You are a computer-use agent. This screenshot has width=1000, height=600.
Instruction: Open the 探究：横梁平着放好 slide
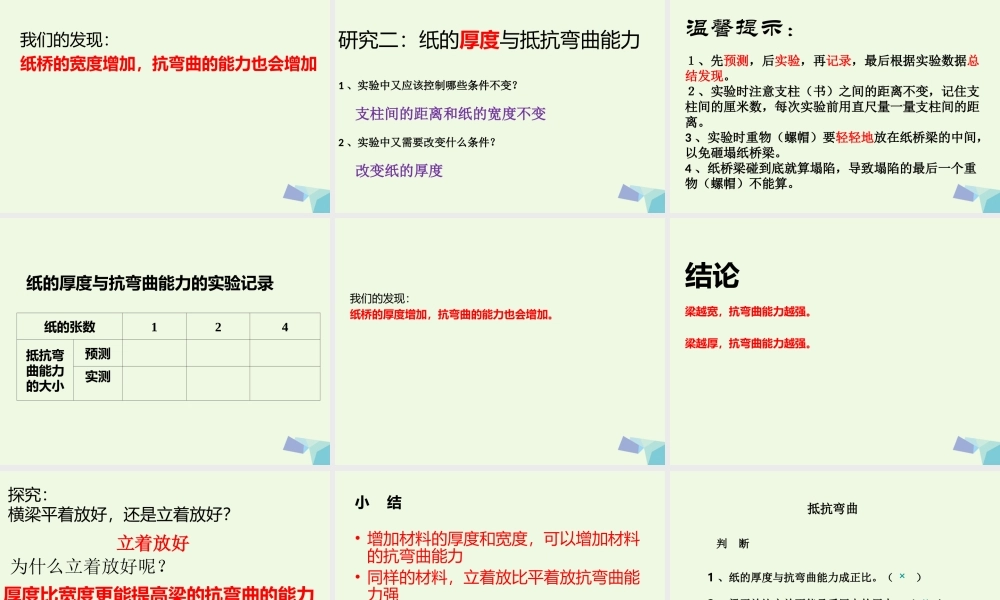(165, 536)
